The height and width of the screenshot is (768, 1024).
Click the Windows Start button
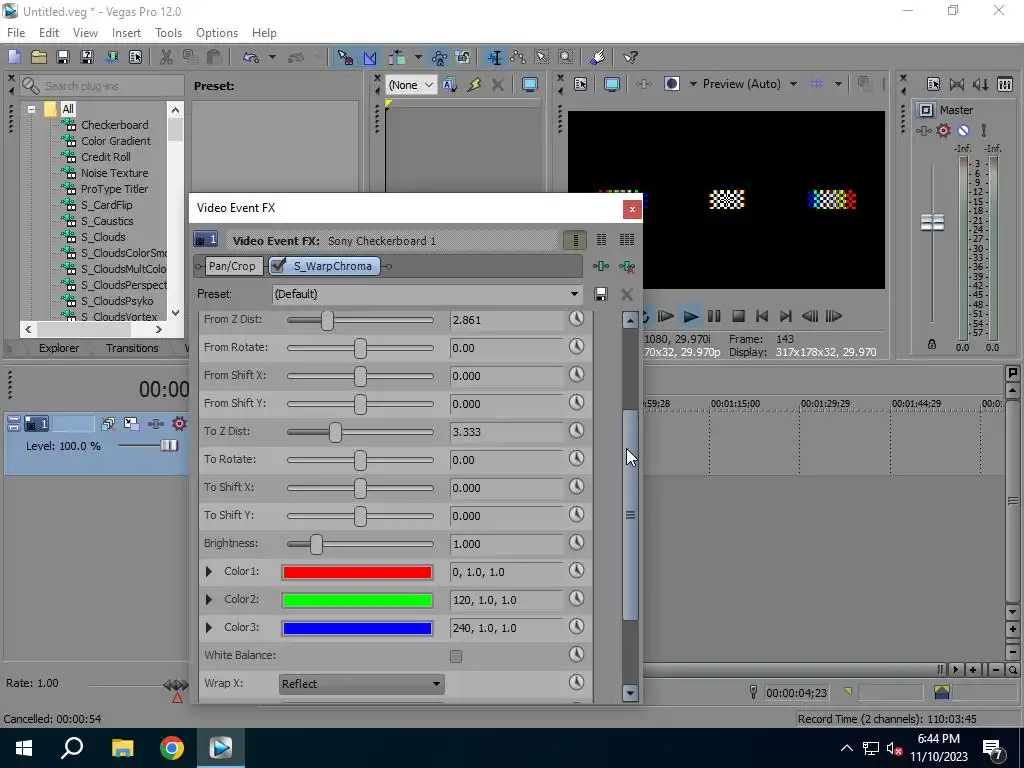[24, 748]
